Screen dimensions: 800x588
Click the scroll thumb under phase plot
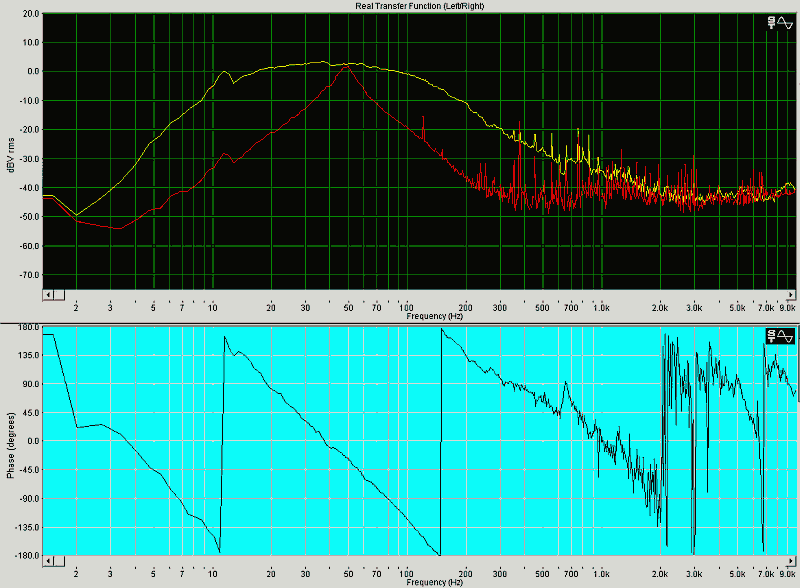(59, 561)
